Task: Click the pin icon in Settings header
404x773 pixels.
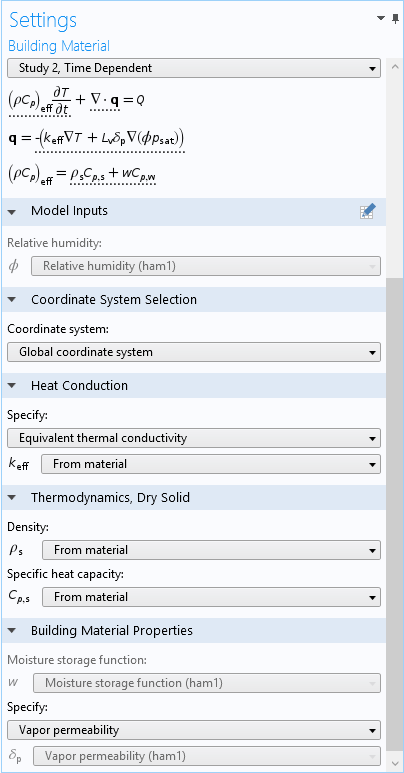Action: 395,18
